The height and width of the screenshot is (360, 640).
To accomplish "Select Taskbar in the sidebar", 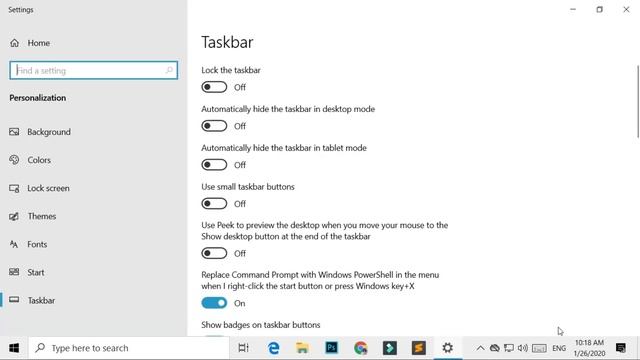I will (x=41, y=300).
